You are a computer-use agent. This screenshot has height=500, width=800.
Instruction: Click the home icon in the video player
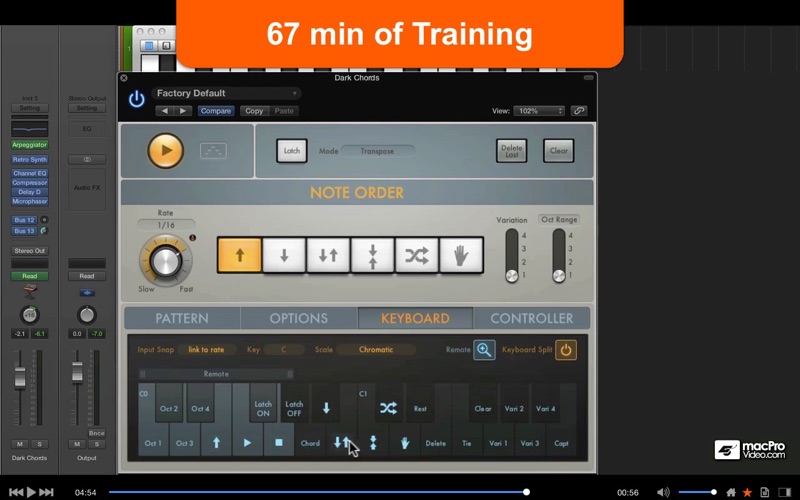coord(731,492)
